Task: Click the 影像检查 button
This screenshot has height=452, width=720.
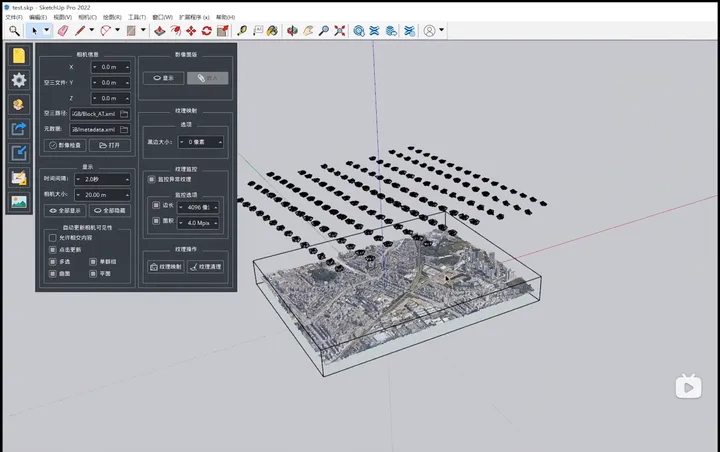Action: (x=66, y=145)
